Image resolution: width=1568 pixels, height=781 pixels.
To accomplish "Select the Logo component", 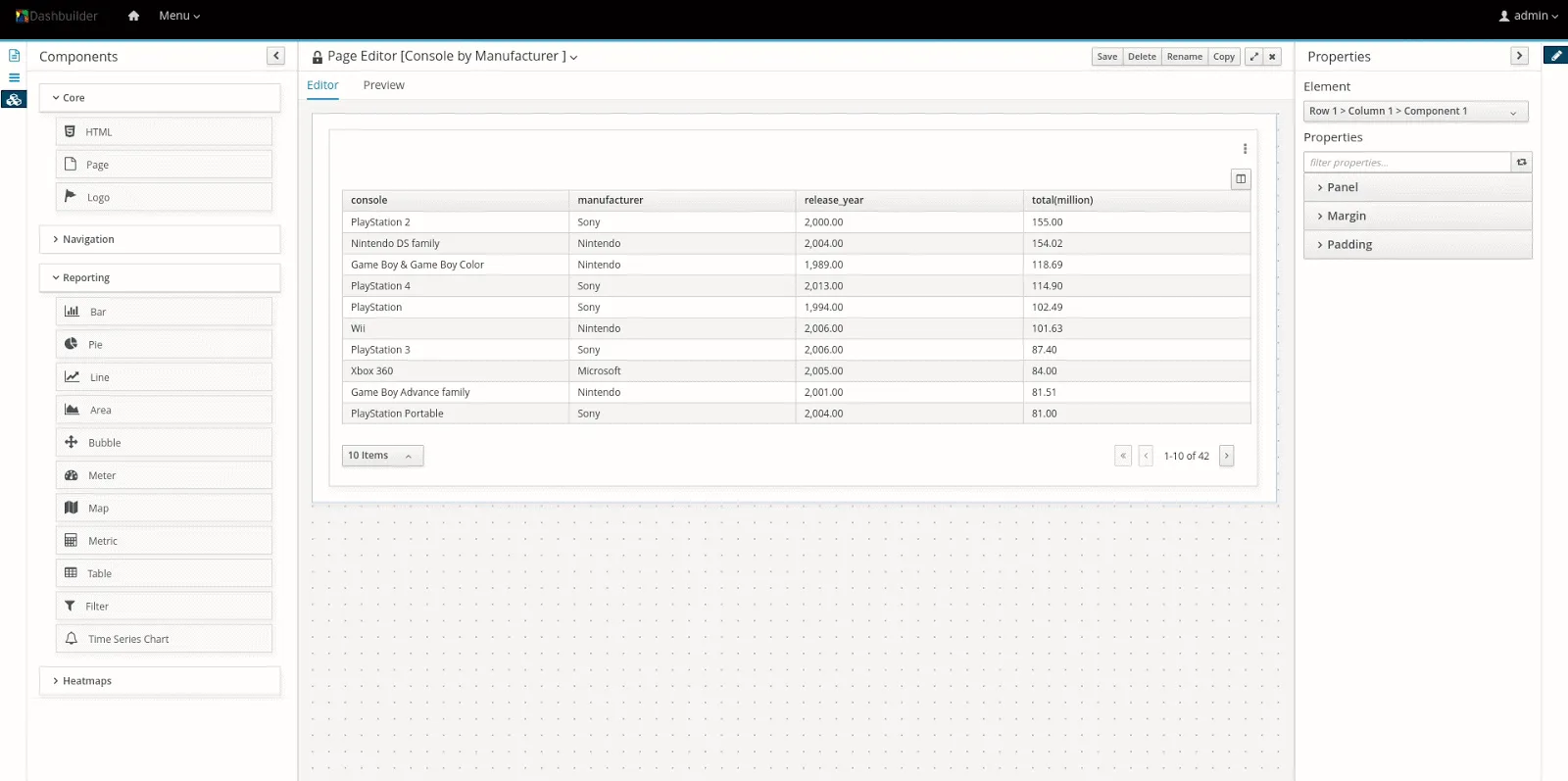I will pyautogui.click(x=164, y=197).
